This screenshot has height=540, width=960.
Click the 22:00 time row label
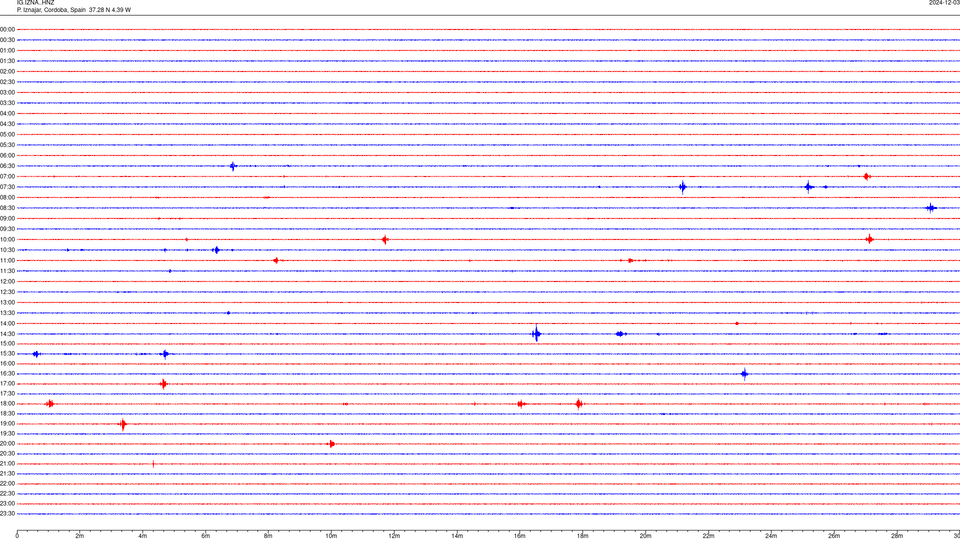click(7, 484)
